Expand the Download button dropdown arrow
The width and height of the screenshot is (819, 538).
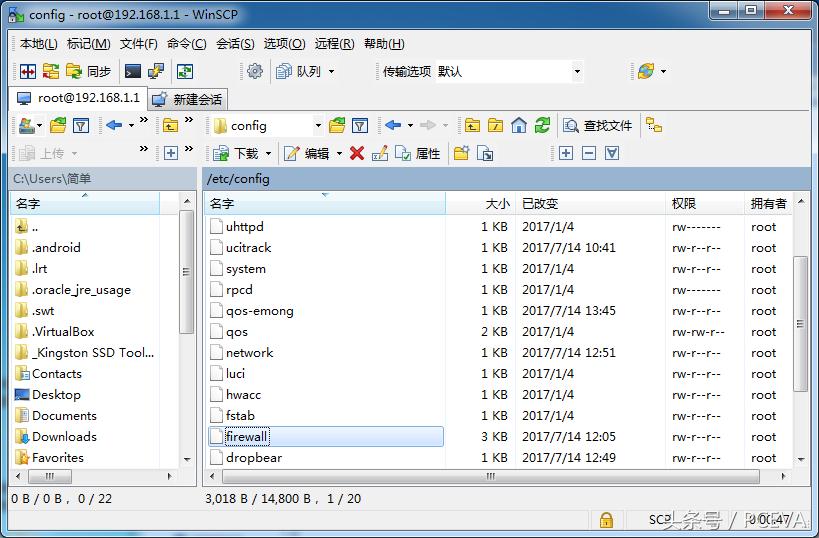[268, 154]
